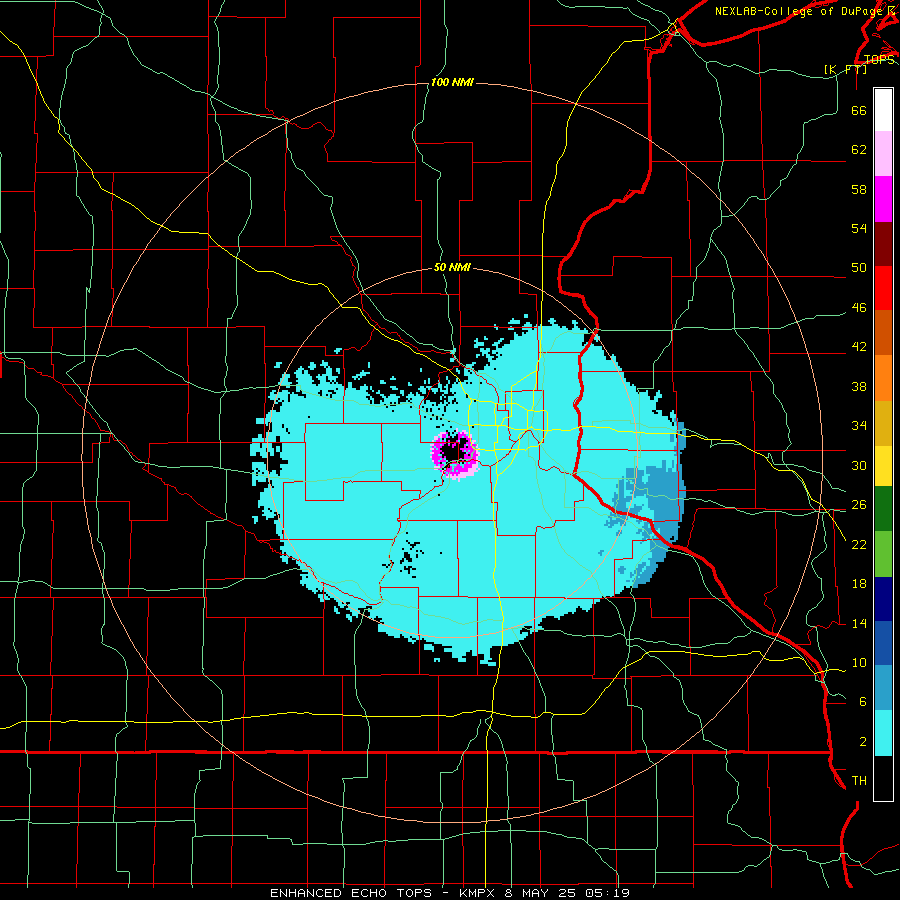Click the 2 value on the legend
The height and width of the screenshot is (900, 900).
tap(863, 742)
